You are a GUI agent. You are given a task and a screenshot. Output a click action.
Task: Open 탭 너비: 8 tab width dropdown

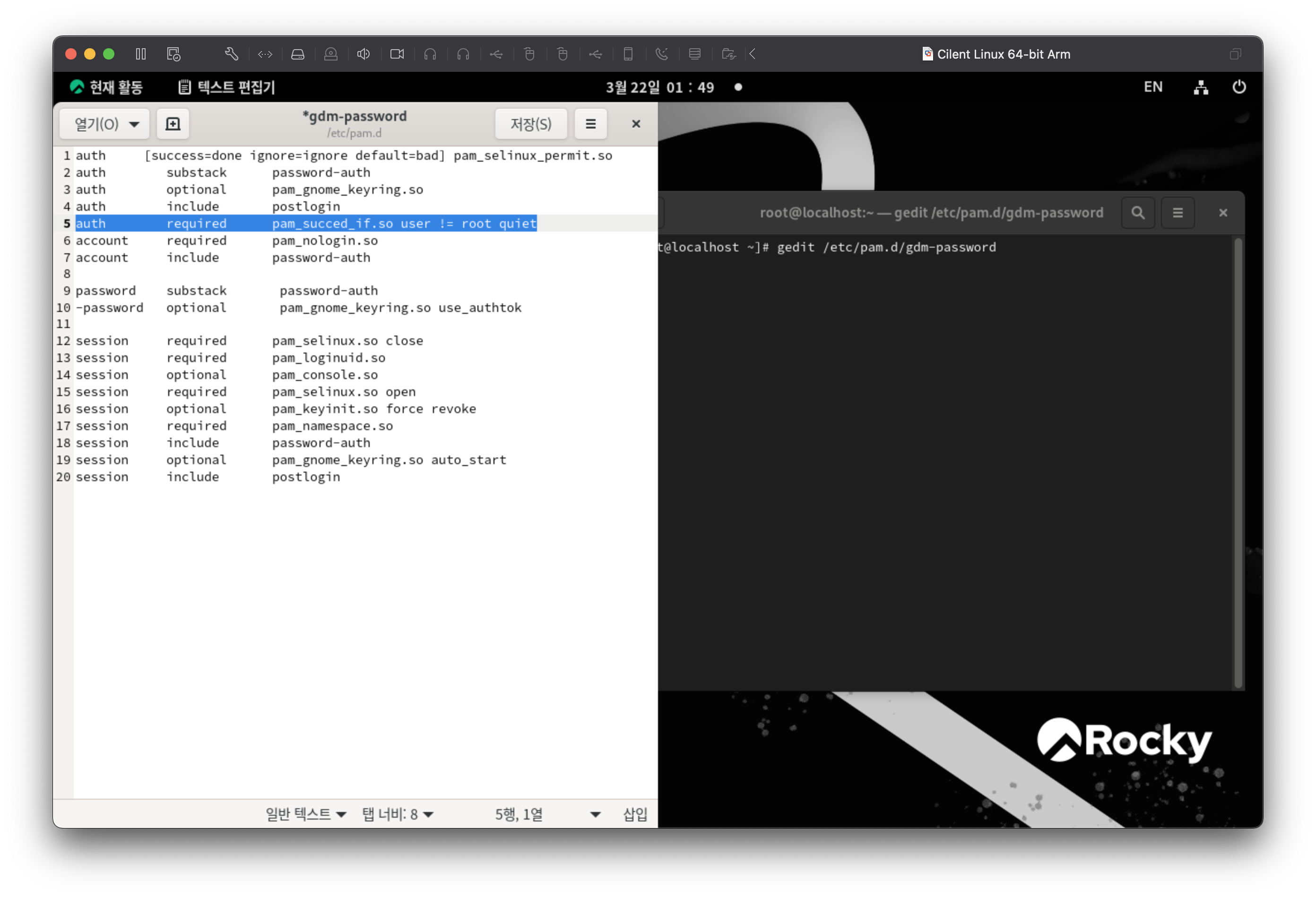[x=398, y=814]
